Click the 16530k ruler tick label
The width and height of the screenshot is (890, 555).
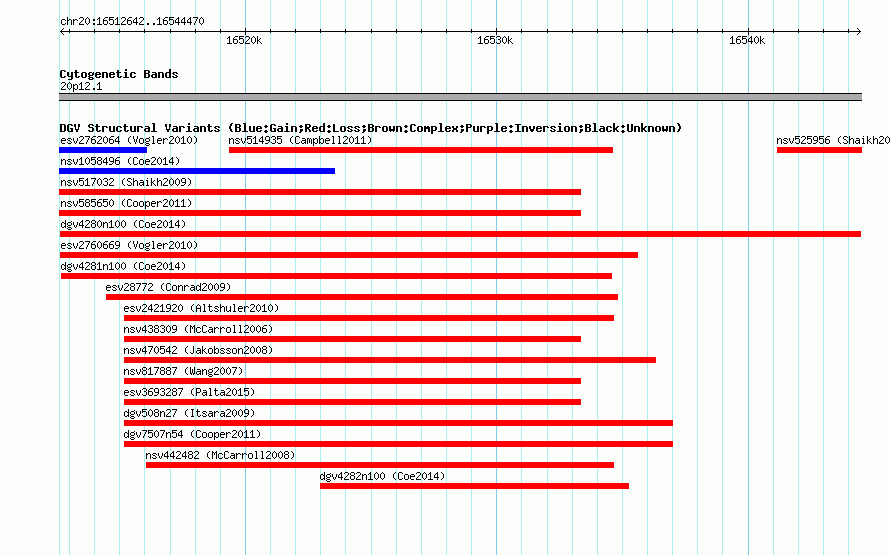coord(495,40)
